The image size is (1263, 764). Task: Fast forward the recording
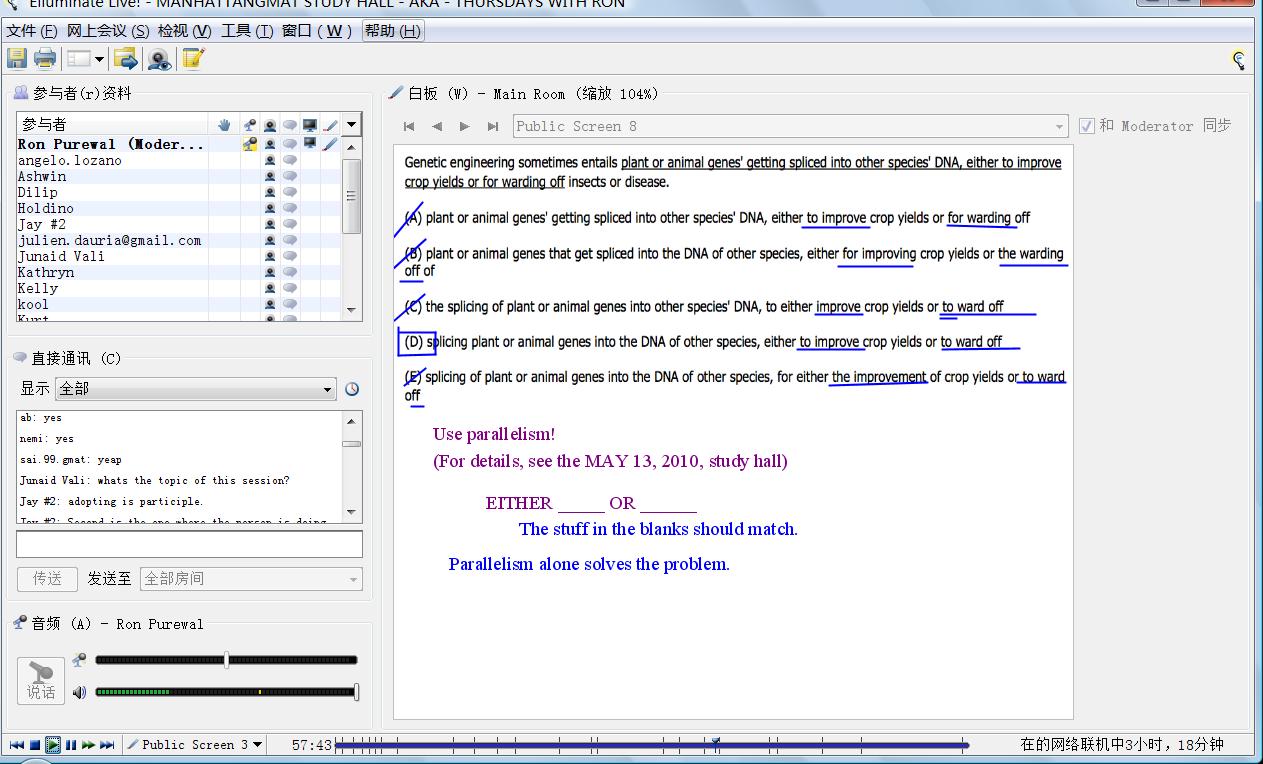(88, 745)
